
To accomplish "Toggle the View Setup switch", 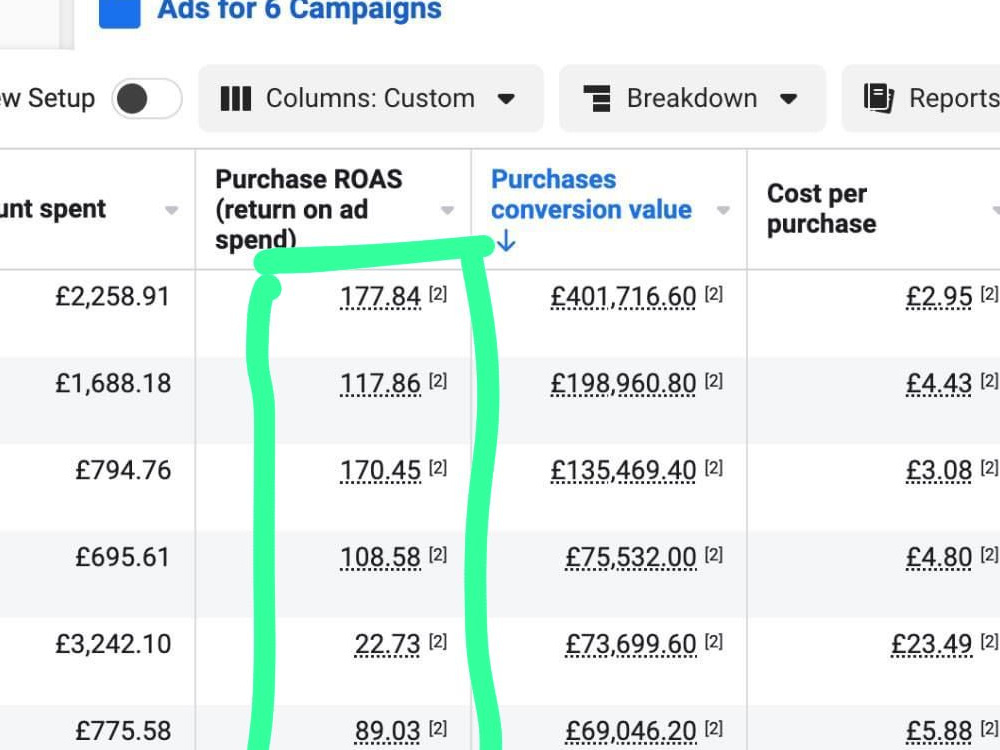I will pyautogui.click(x=147, y=99).
